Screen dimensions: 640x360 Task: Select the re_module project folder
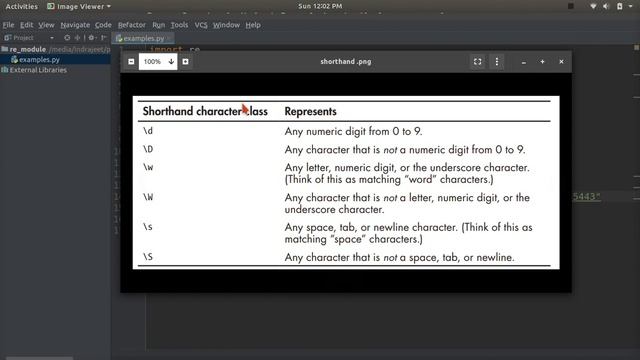tap(55, 49)
